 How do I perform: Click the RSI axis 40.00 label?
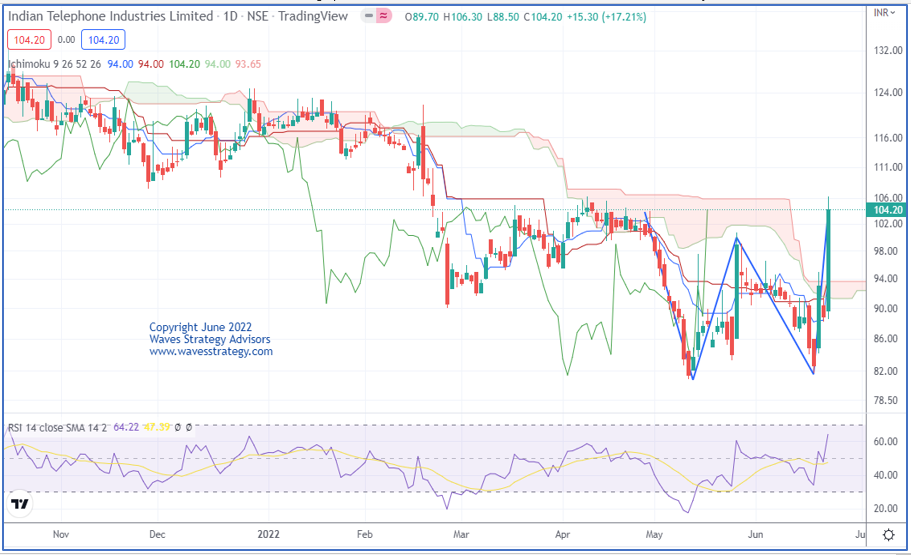886,475
